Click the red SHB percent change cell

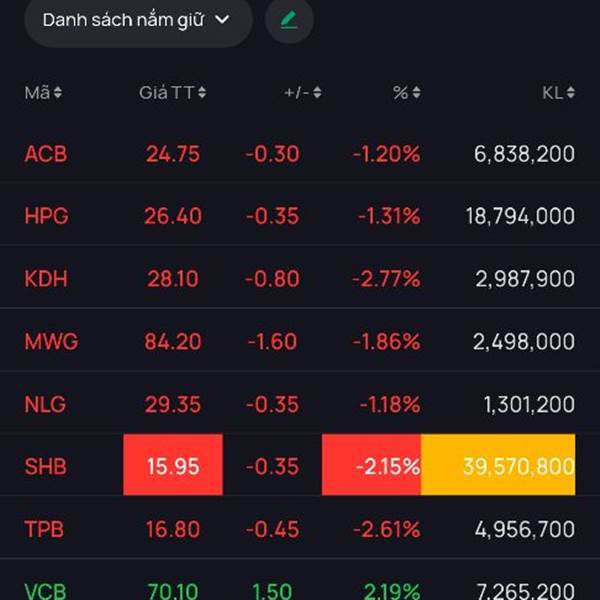click(371, 465)
